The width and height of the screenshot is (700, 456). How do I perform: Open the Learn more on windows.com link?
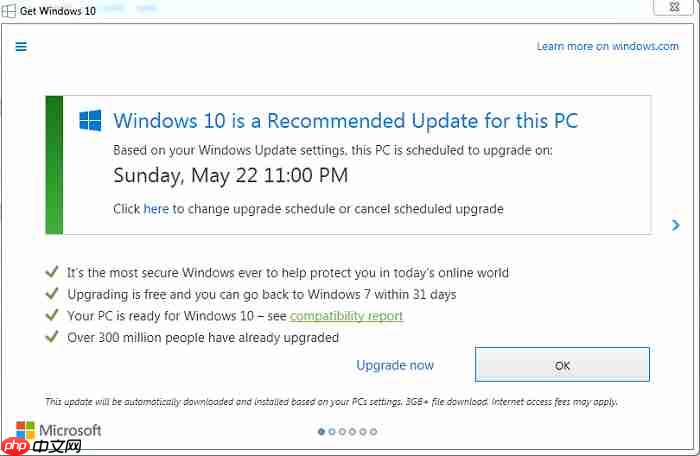click(x=607, y=46)
